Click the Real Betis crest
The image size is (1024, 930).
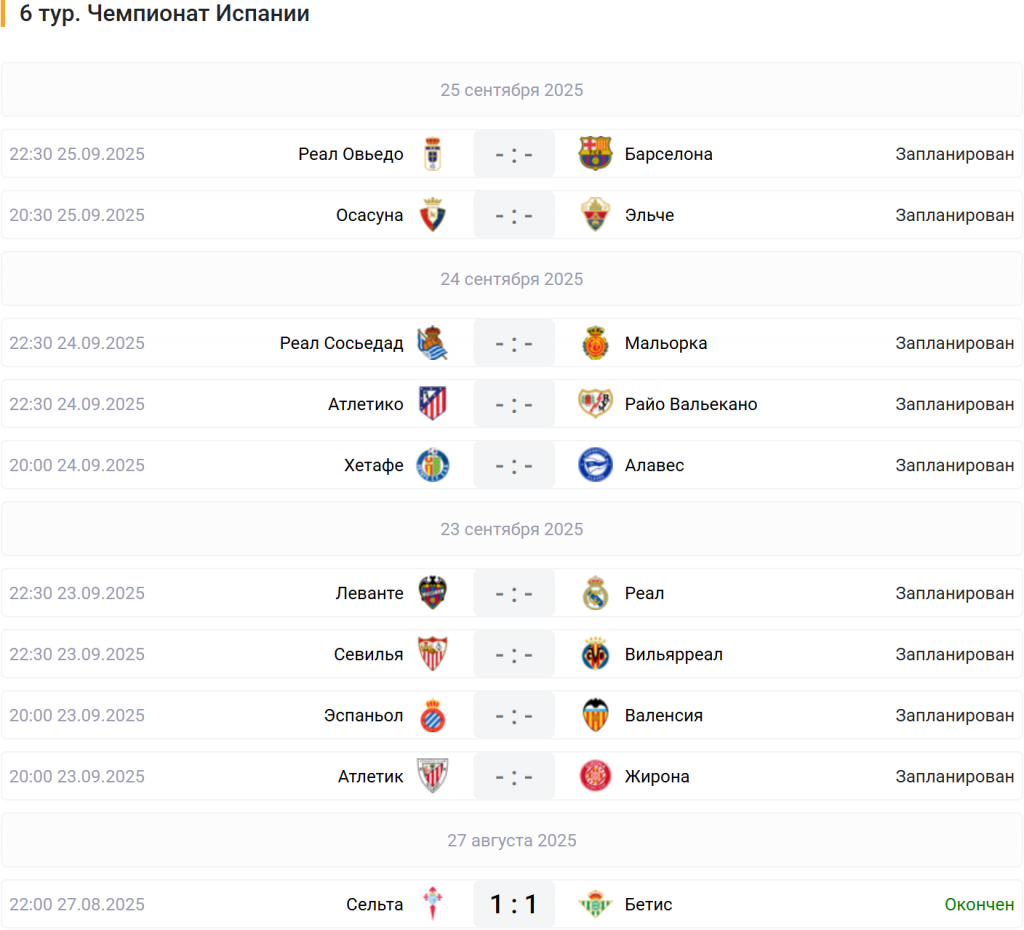pyautogui.click(x=595, y=904)
